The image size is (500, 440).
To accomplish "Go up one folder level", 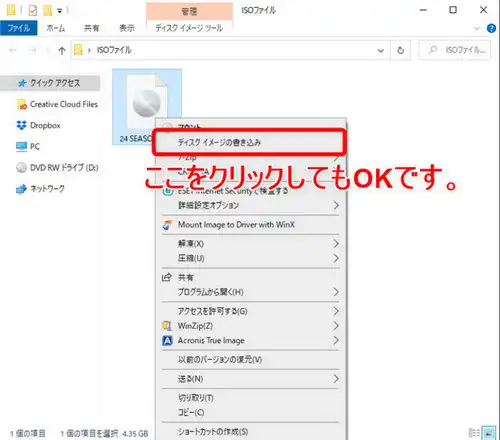I will 62,51.
